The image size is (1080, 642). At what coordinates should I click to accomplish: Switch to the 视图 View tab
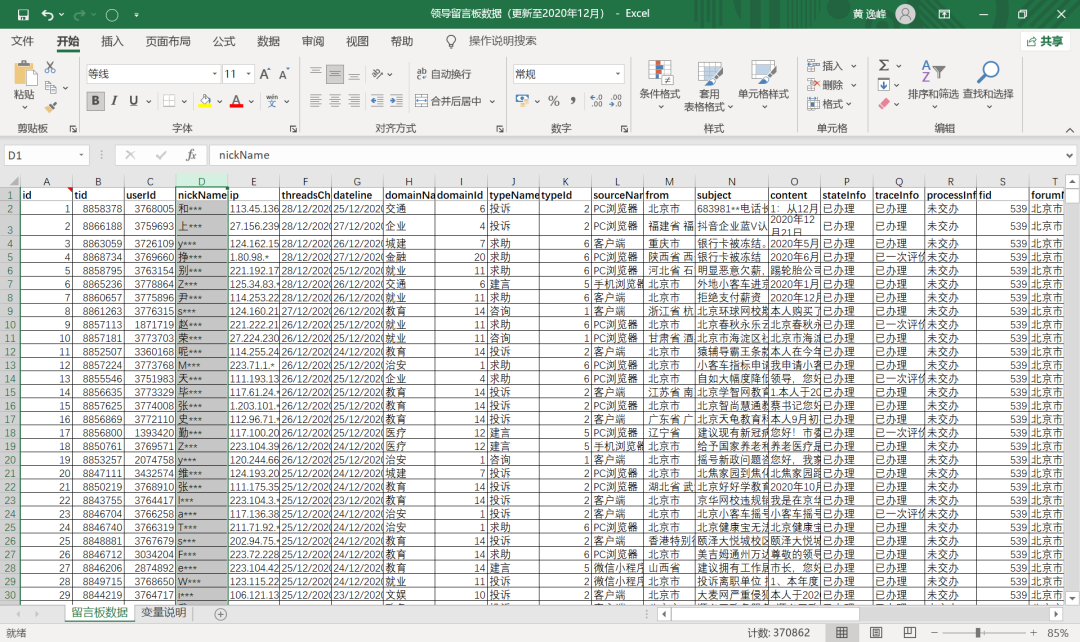pyautogui.click(x=357, y=41)
